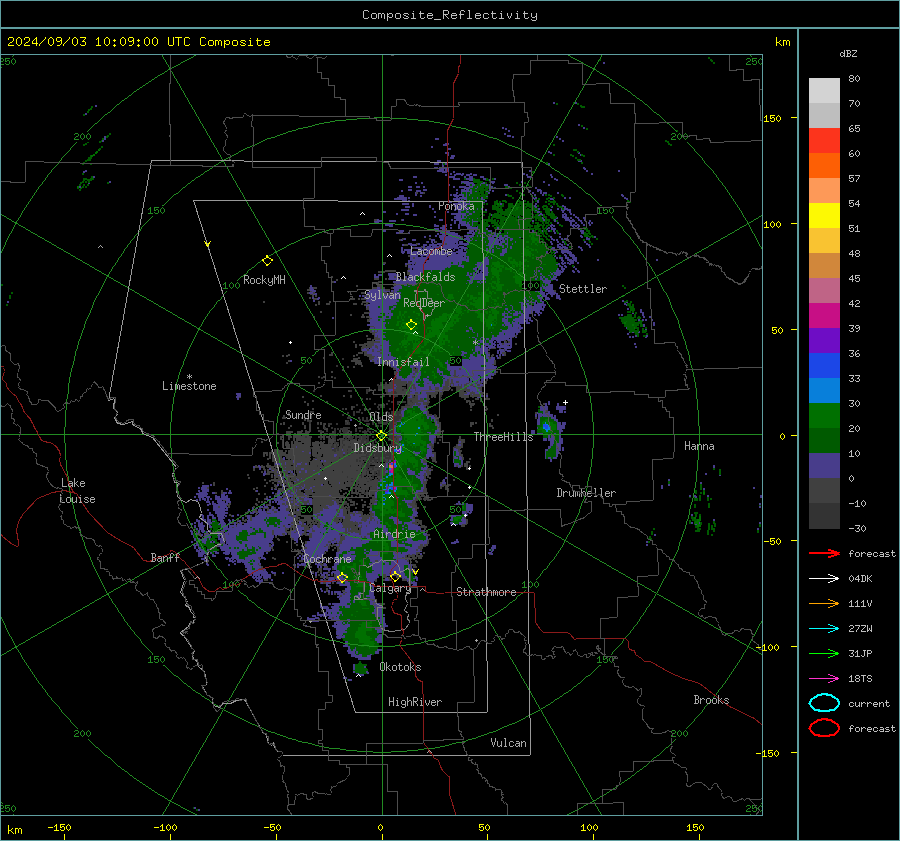
Task: Click the Cochrane label
Action: [x=327, y=559]
